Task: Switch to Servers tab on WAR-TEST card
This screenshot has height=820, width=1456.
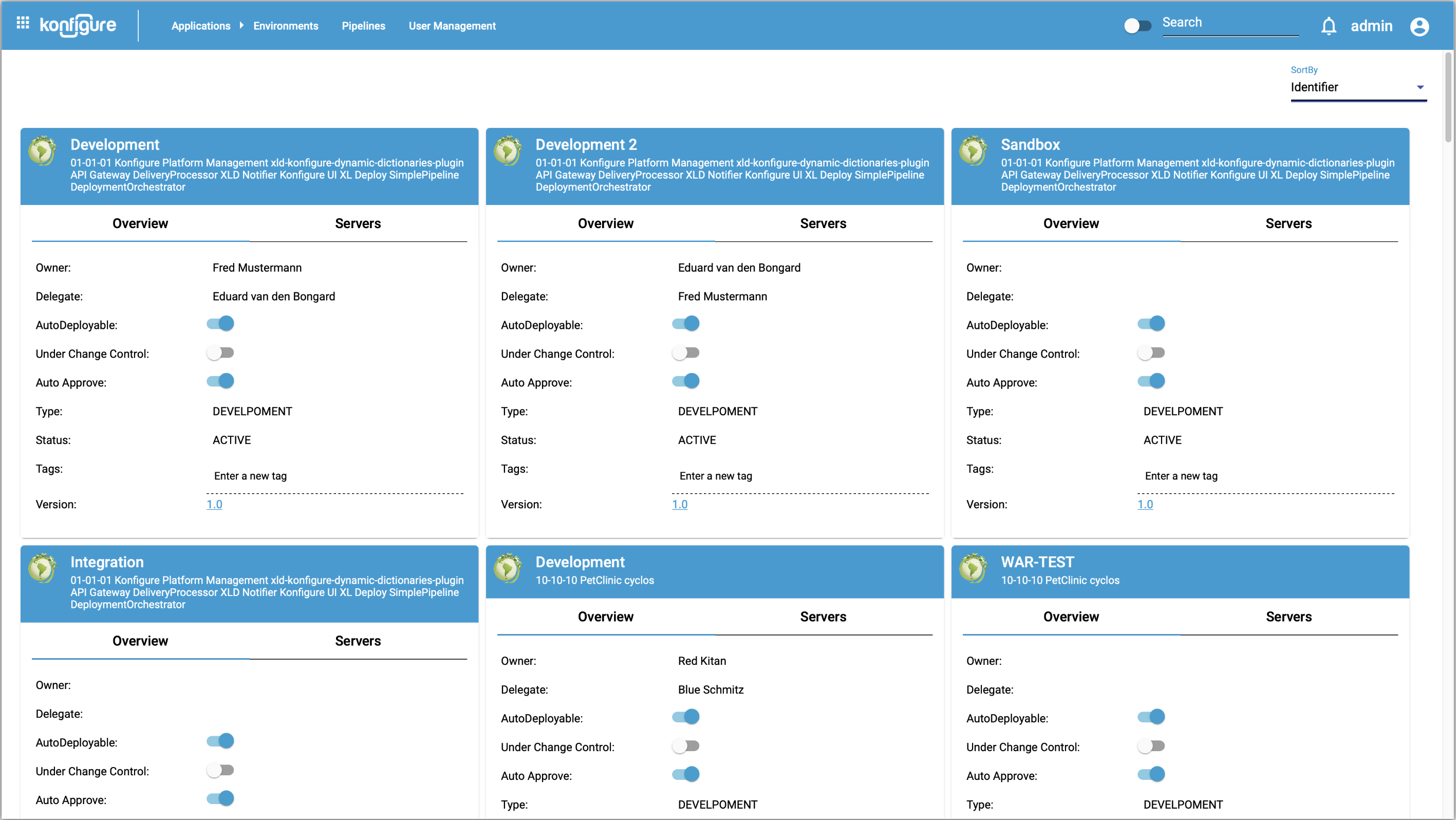Action: [x=1288, y=617]
